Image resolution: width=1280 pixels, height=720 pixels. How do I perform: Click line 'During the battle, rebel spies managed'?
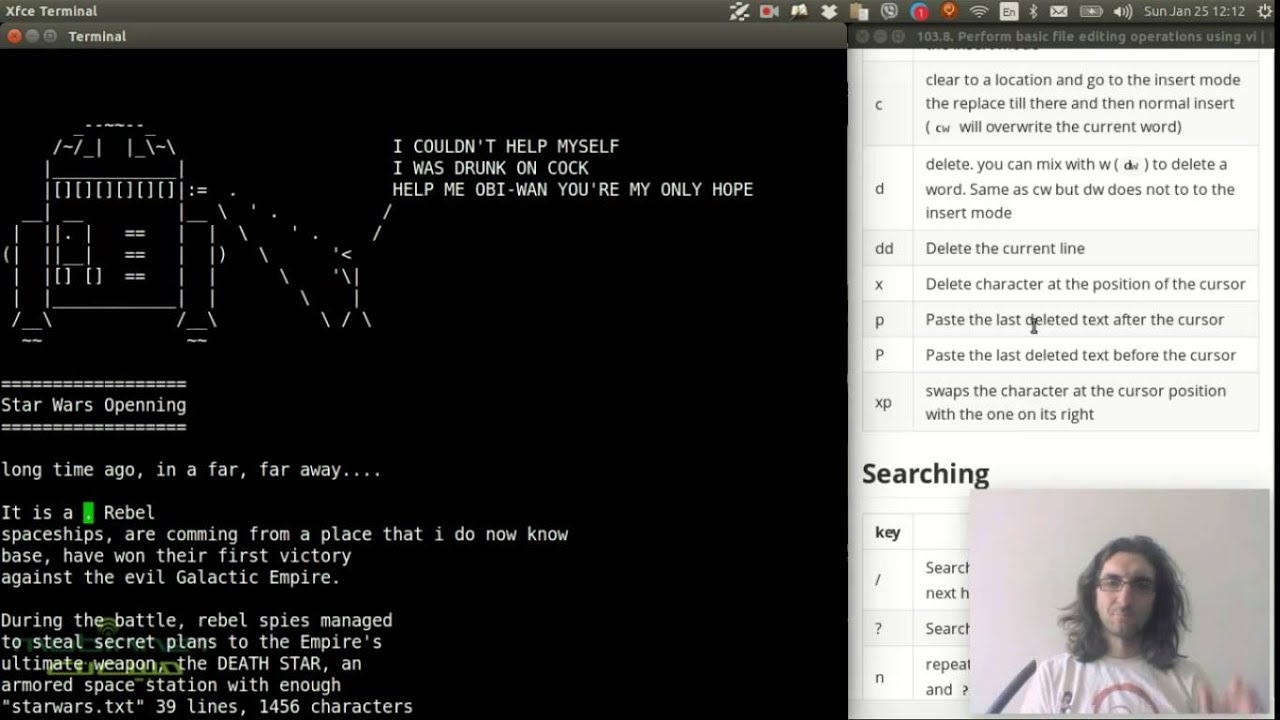[196, 620]
